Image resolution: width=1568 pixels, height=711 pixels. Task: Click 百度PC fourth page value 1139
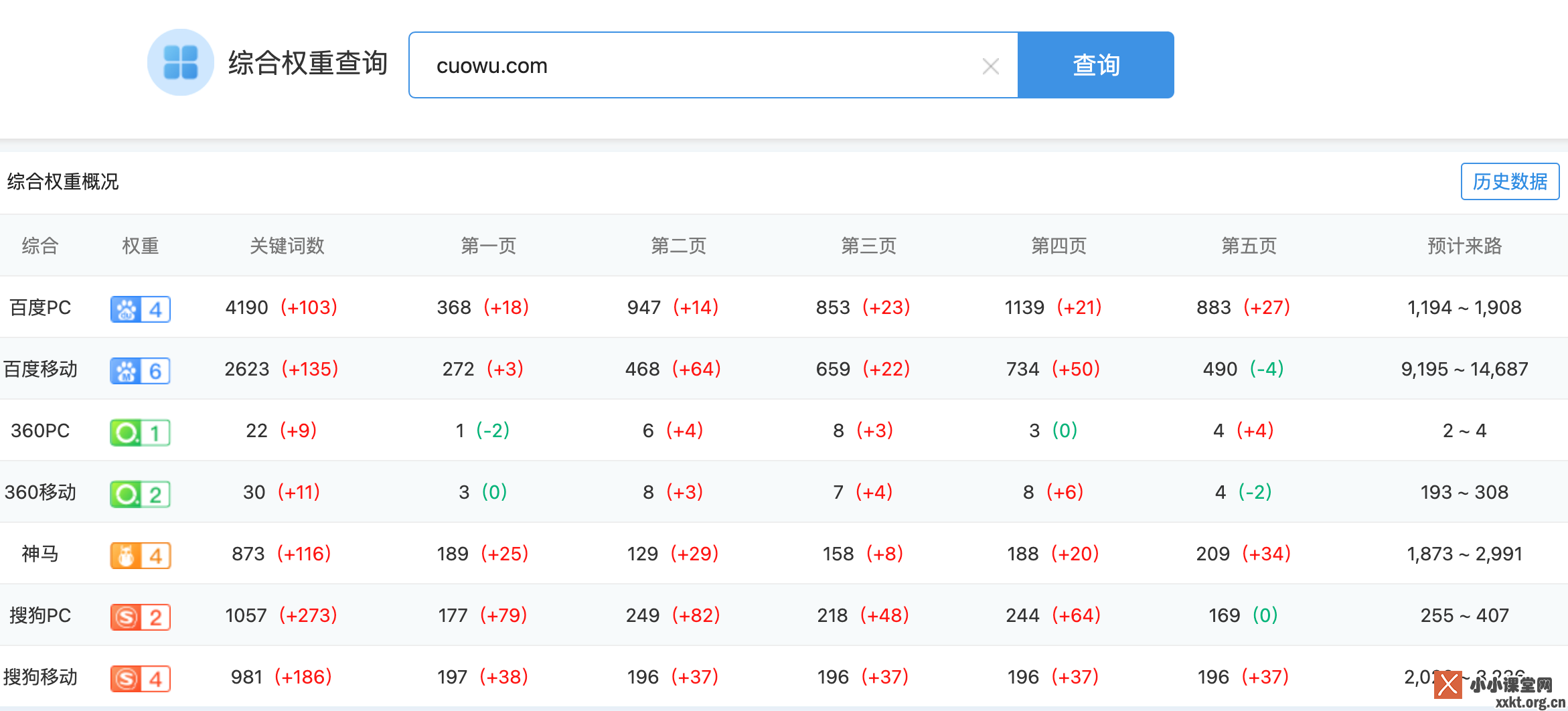(x=1024, y=307)
